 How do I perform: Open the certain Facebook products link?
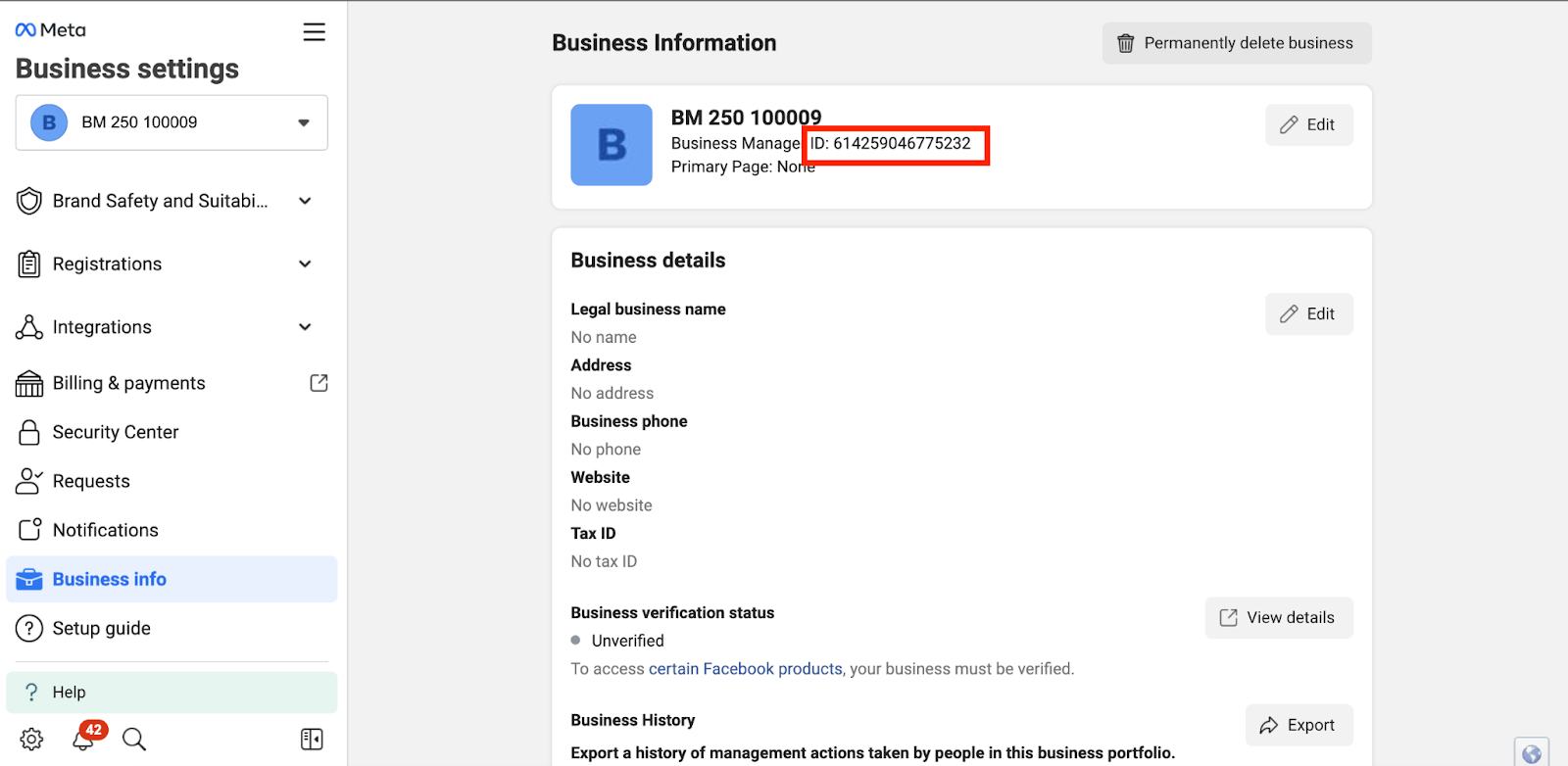(x=746, y=669)
